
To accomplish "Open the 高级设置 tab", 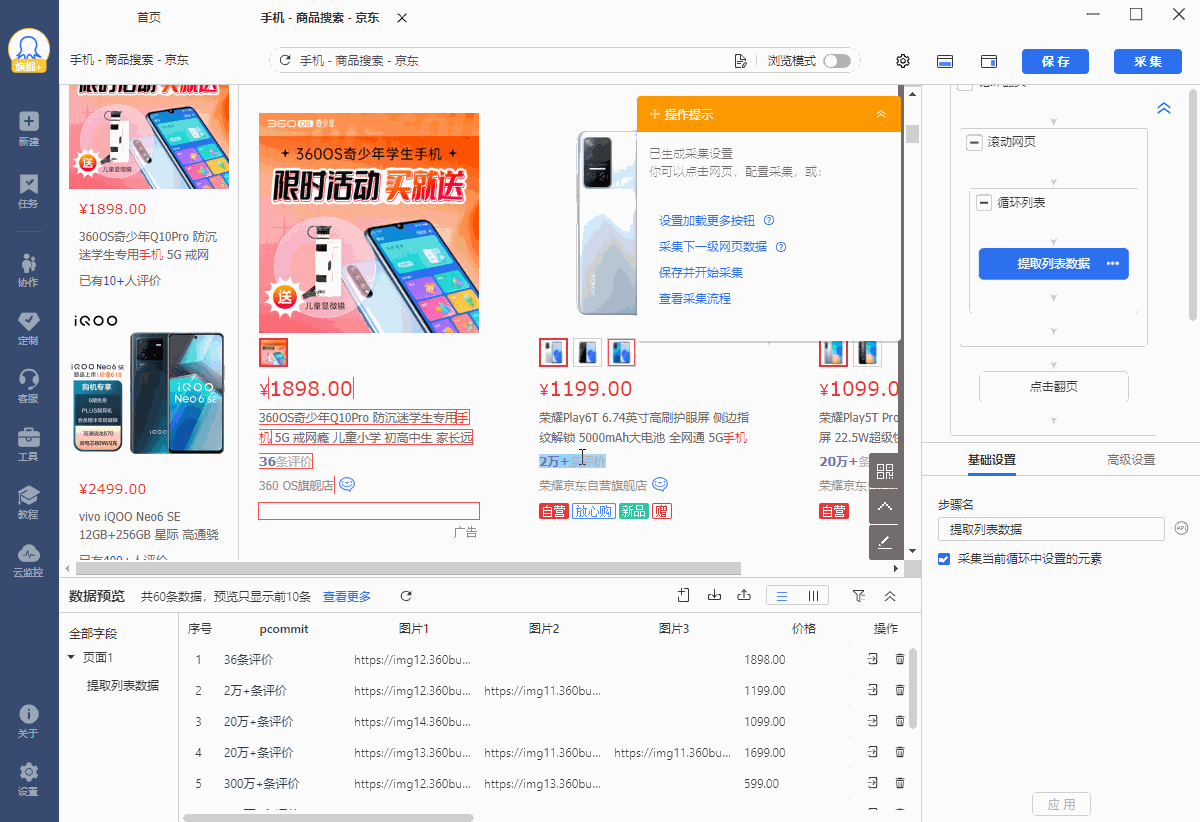I will point(1131,460).
